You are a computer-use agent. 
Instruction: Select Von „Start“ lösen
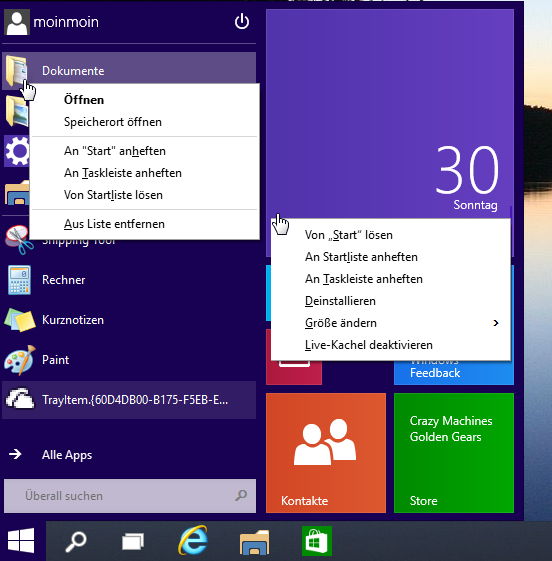391,235
